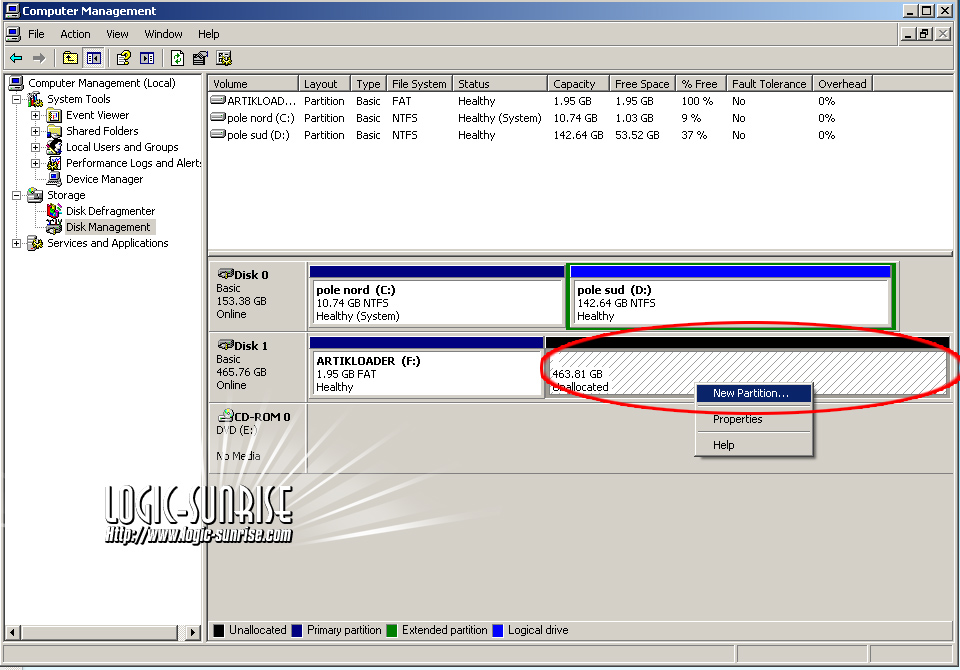Click the Refresh toolbar icon

(177, 58)
